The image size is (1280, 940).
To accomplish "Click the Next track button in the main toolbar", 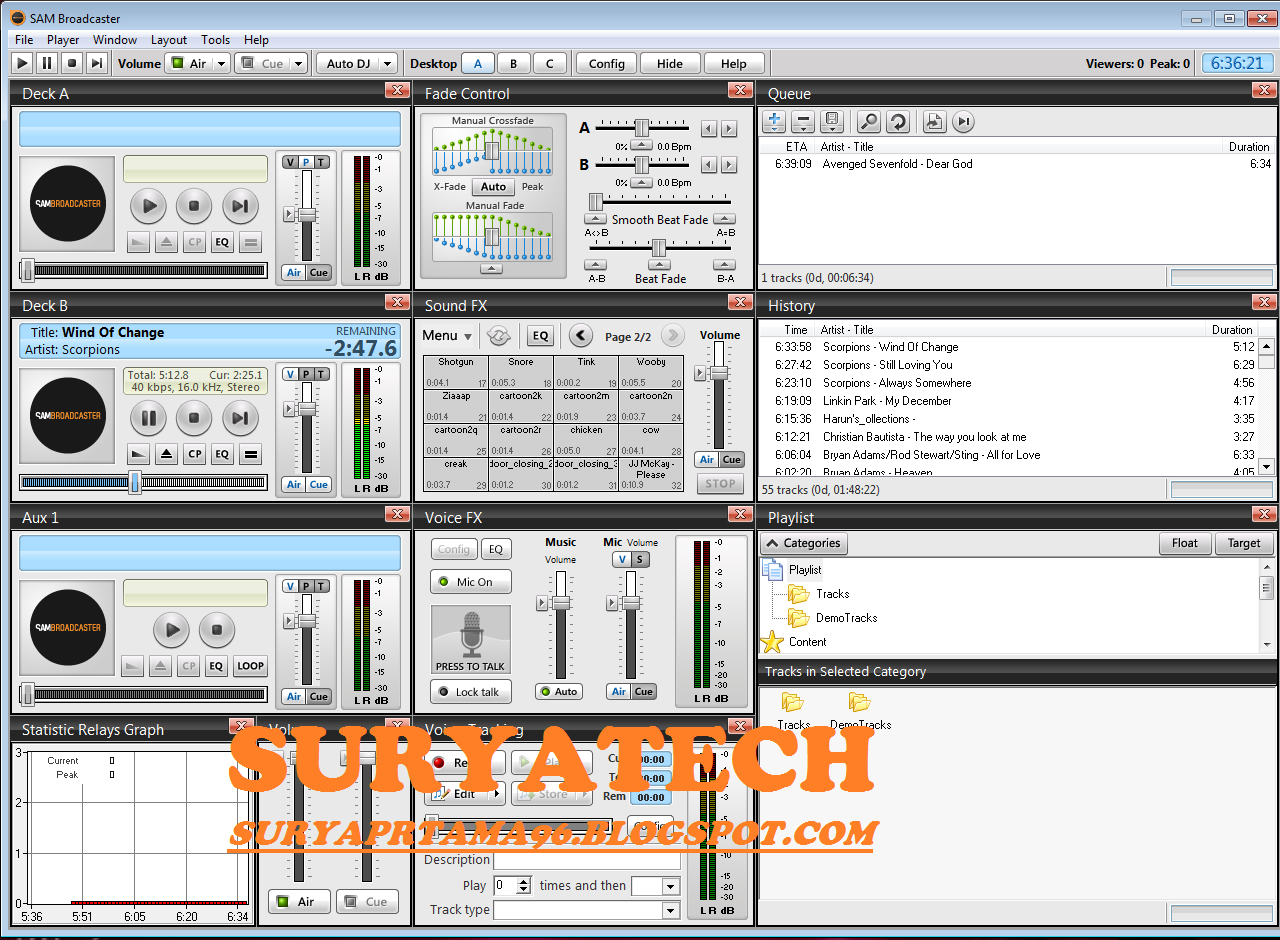I will tap(97, 63).
